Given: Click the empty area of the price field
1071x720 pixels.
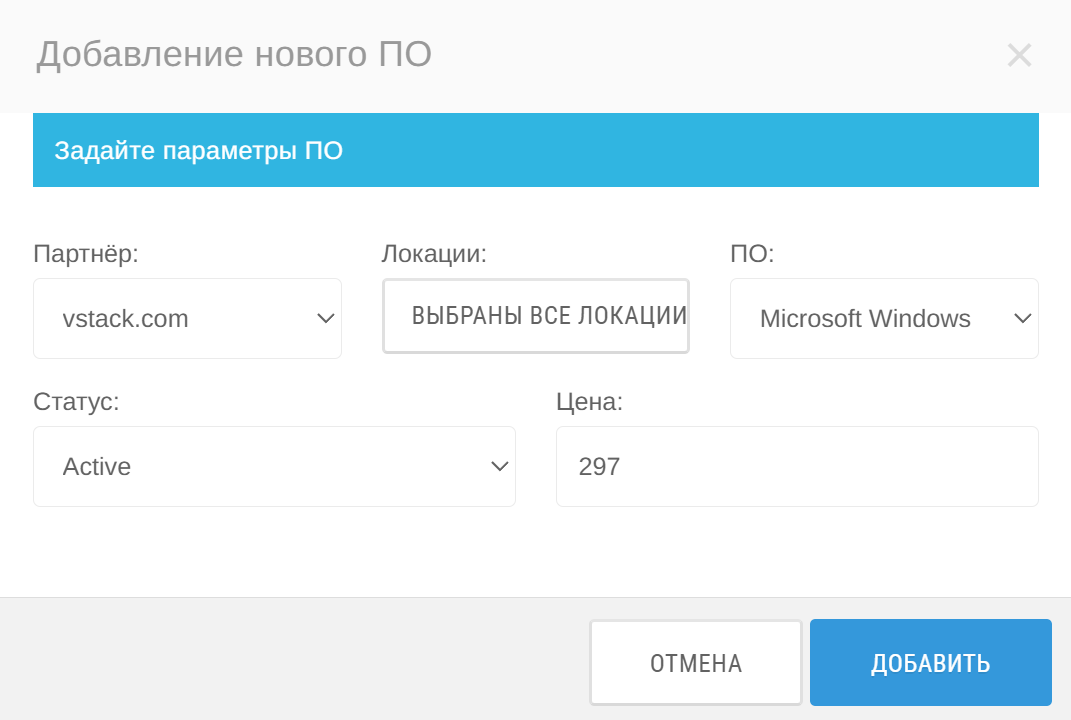Looking at the screenshot, I should 826,467.
